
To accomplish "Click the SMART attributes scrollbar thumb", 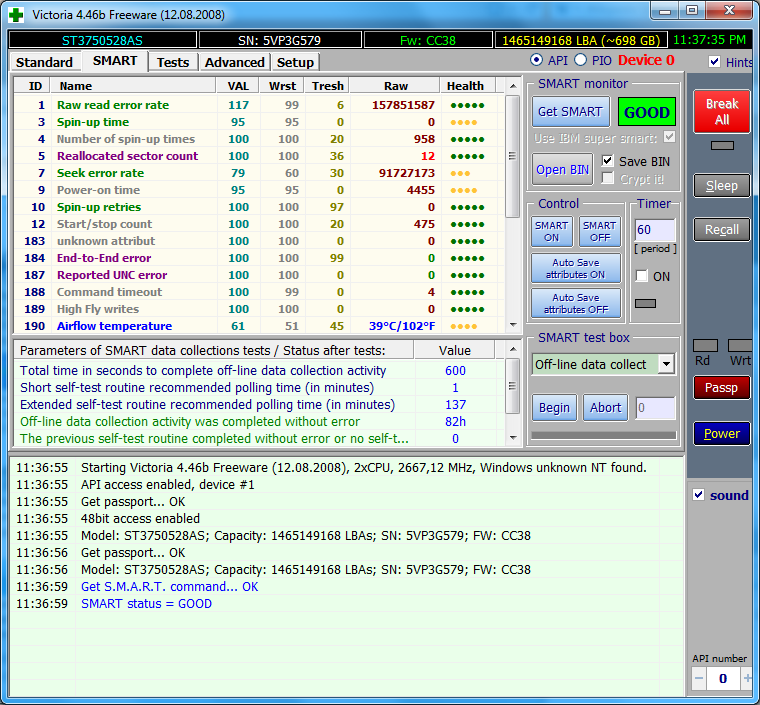I will point(513,156).
